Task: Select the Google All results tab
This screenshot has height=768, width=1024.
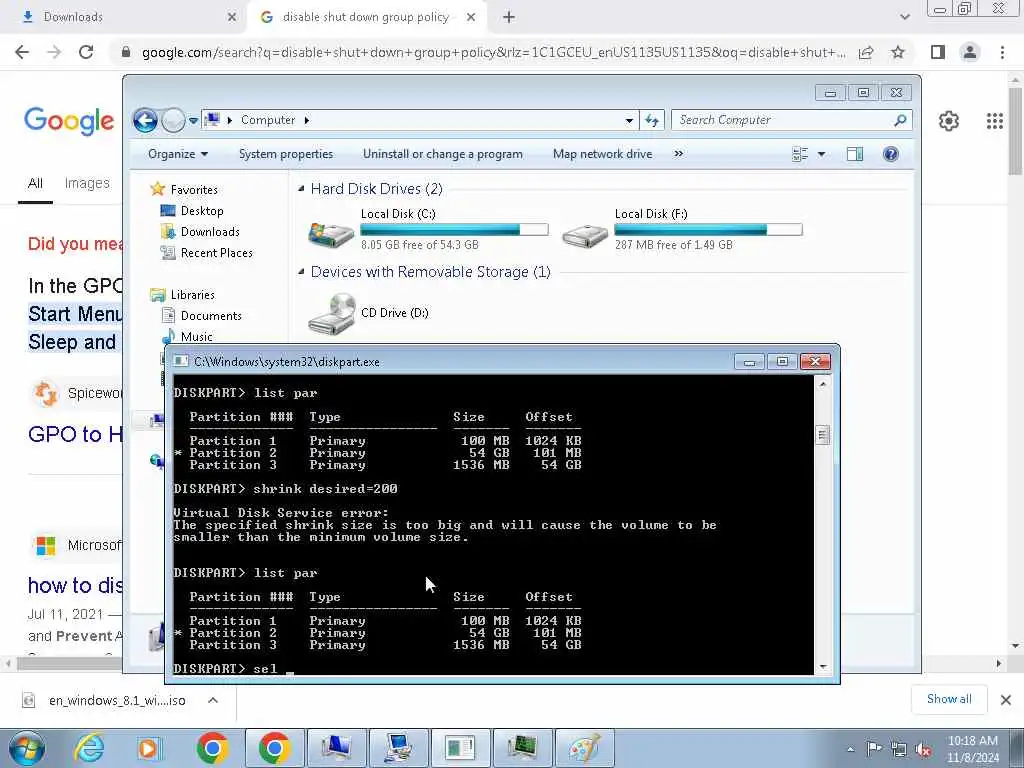Action: pyautogui.click(x=35, y=184)
